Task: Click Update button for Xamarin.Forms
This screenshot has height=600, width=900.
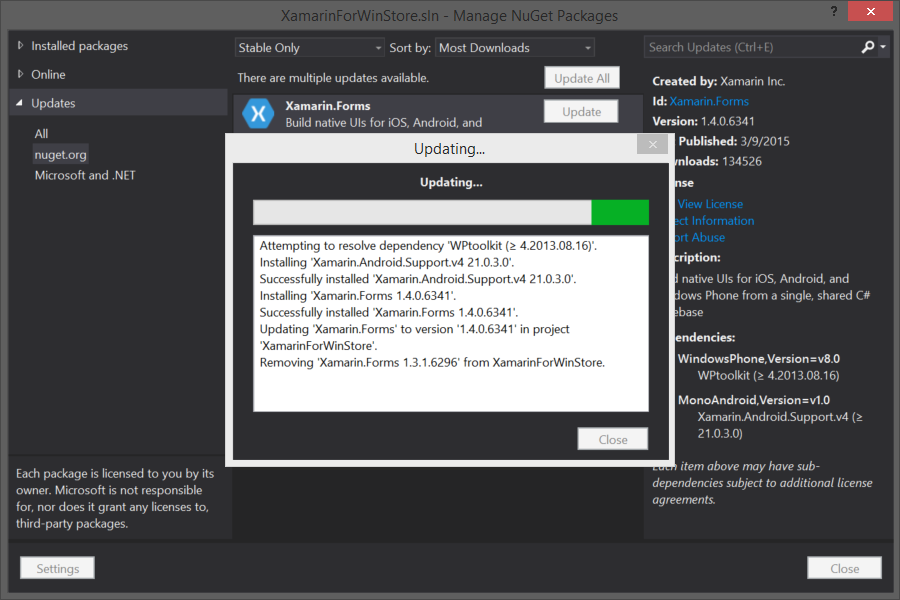Action: click(x=581, y=111)
